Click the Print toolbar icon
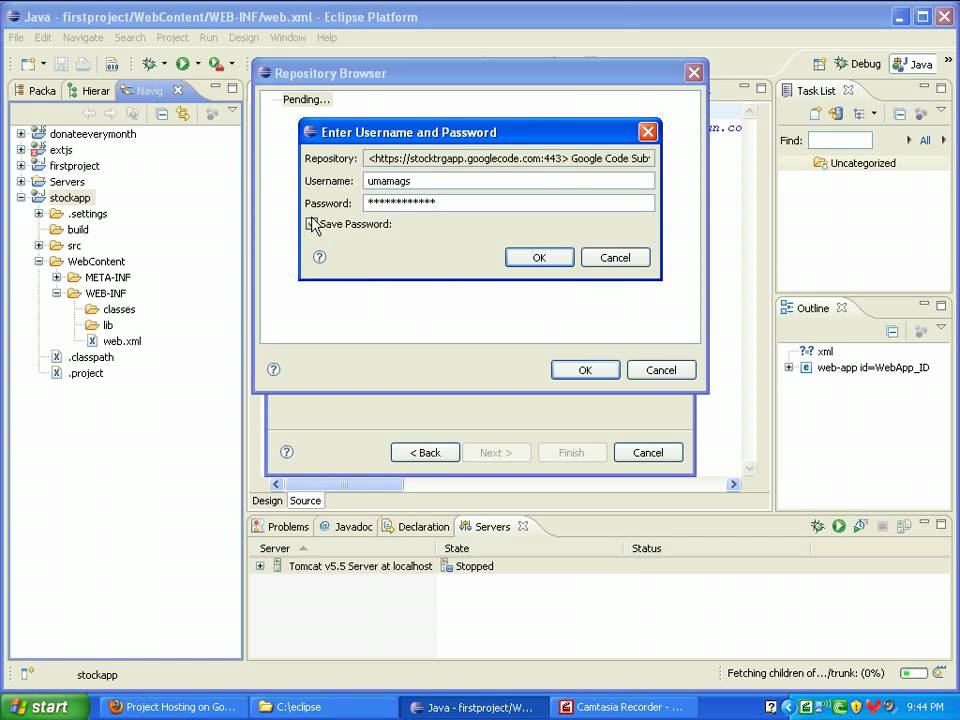Viewport: 960px width, 720px height. click(83, 64)
